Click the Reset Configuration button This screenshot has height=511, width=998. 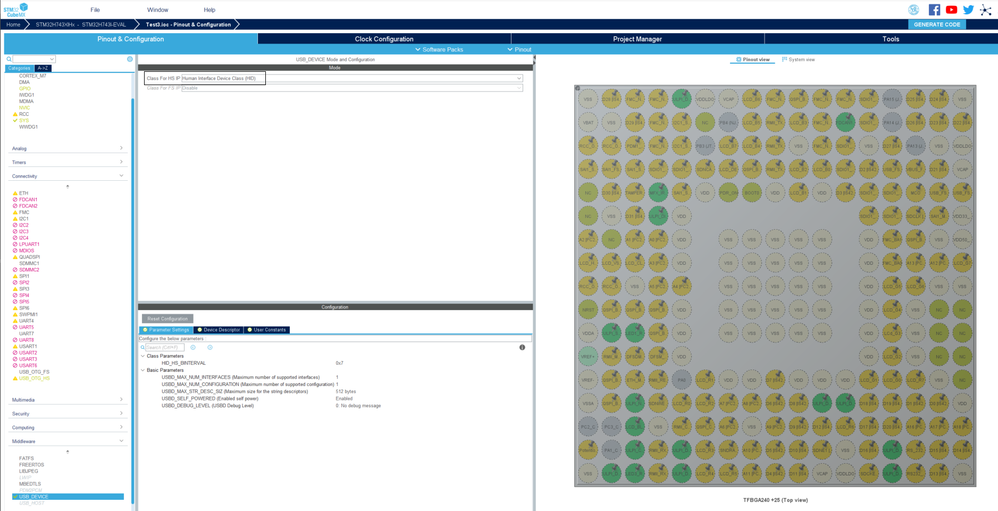point(167,319)
